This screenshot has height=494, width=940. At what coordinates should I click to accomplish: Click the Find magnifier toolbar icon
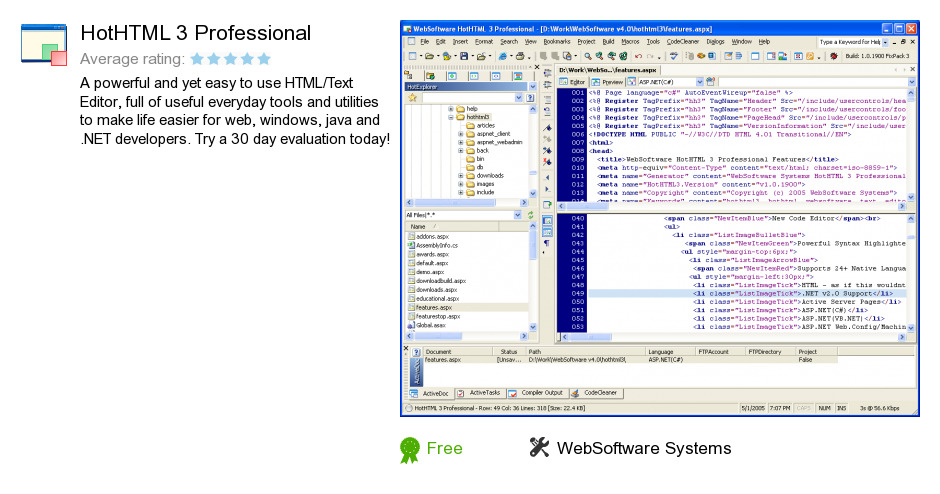point(588,56)
